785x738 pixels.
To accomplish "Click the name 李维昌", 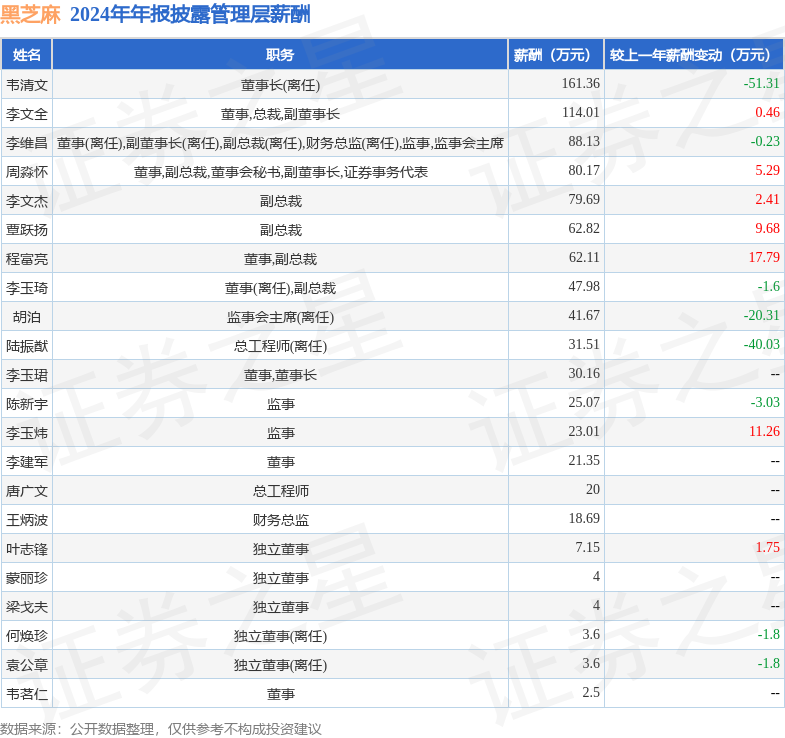I will coord(27,143).
